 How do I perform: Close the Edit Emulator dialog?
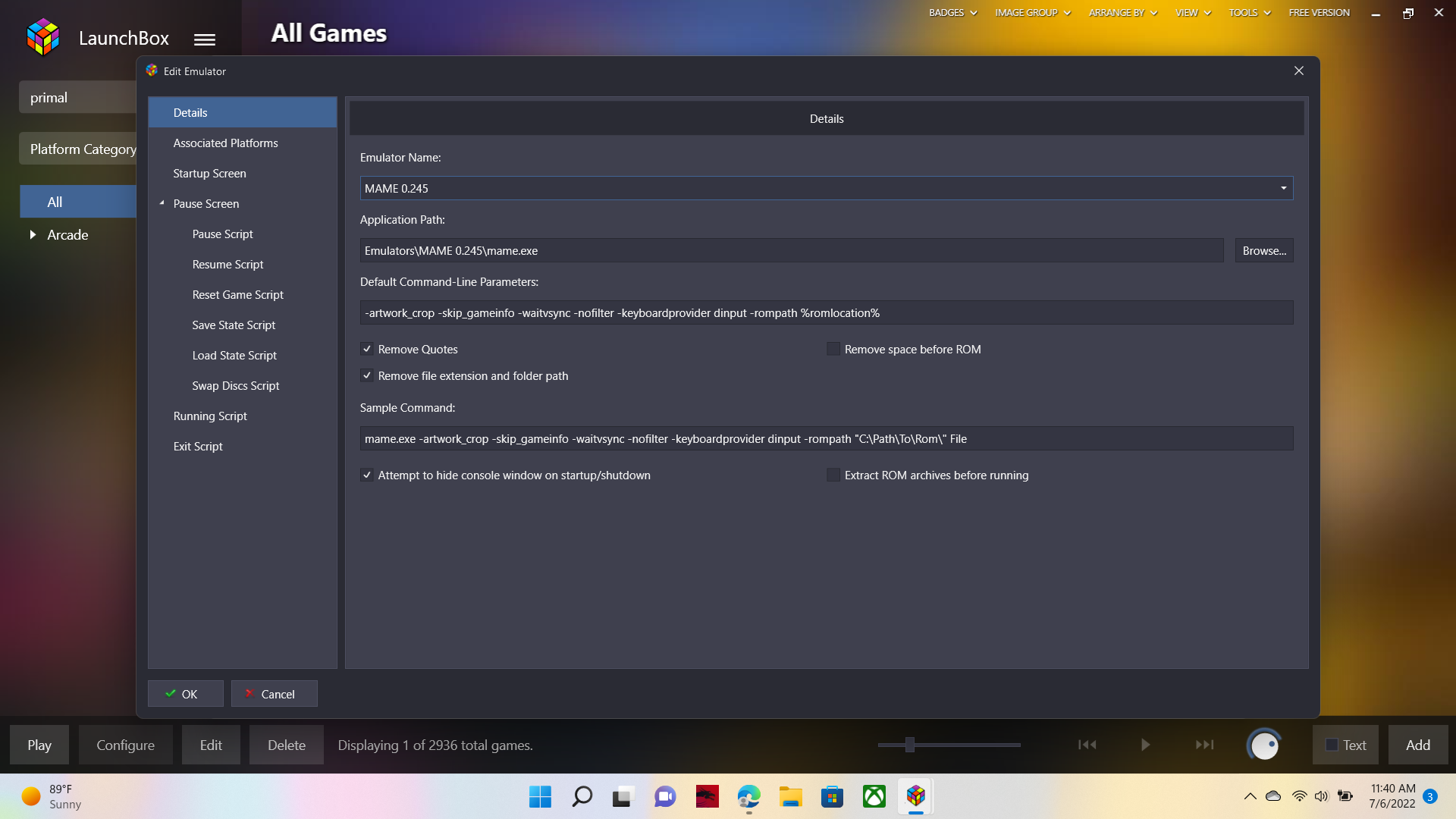click(x=1299, y=71)
